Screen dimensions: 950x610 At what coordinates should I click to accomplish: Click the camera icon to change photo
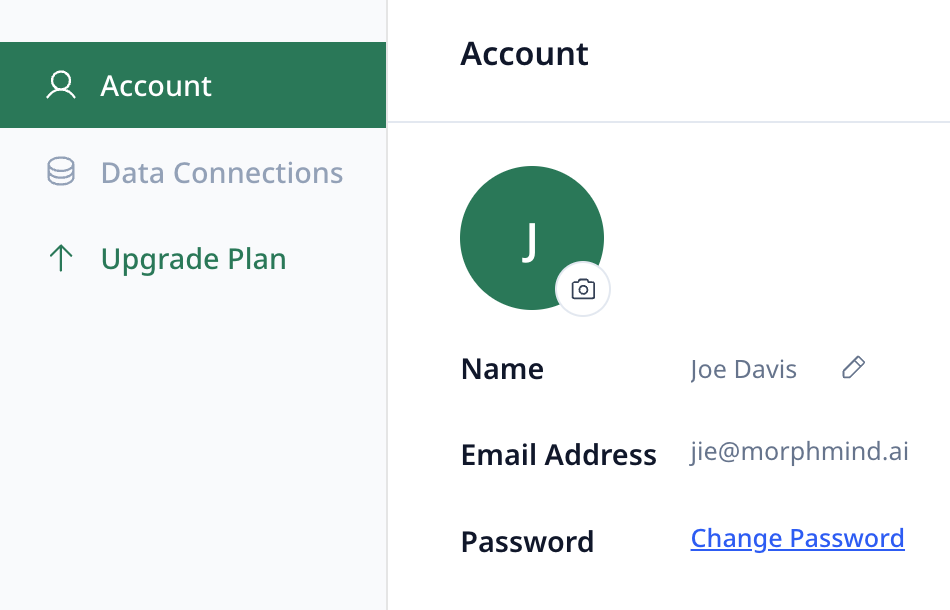583,290
